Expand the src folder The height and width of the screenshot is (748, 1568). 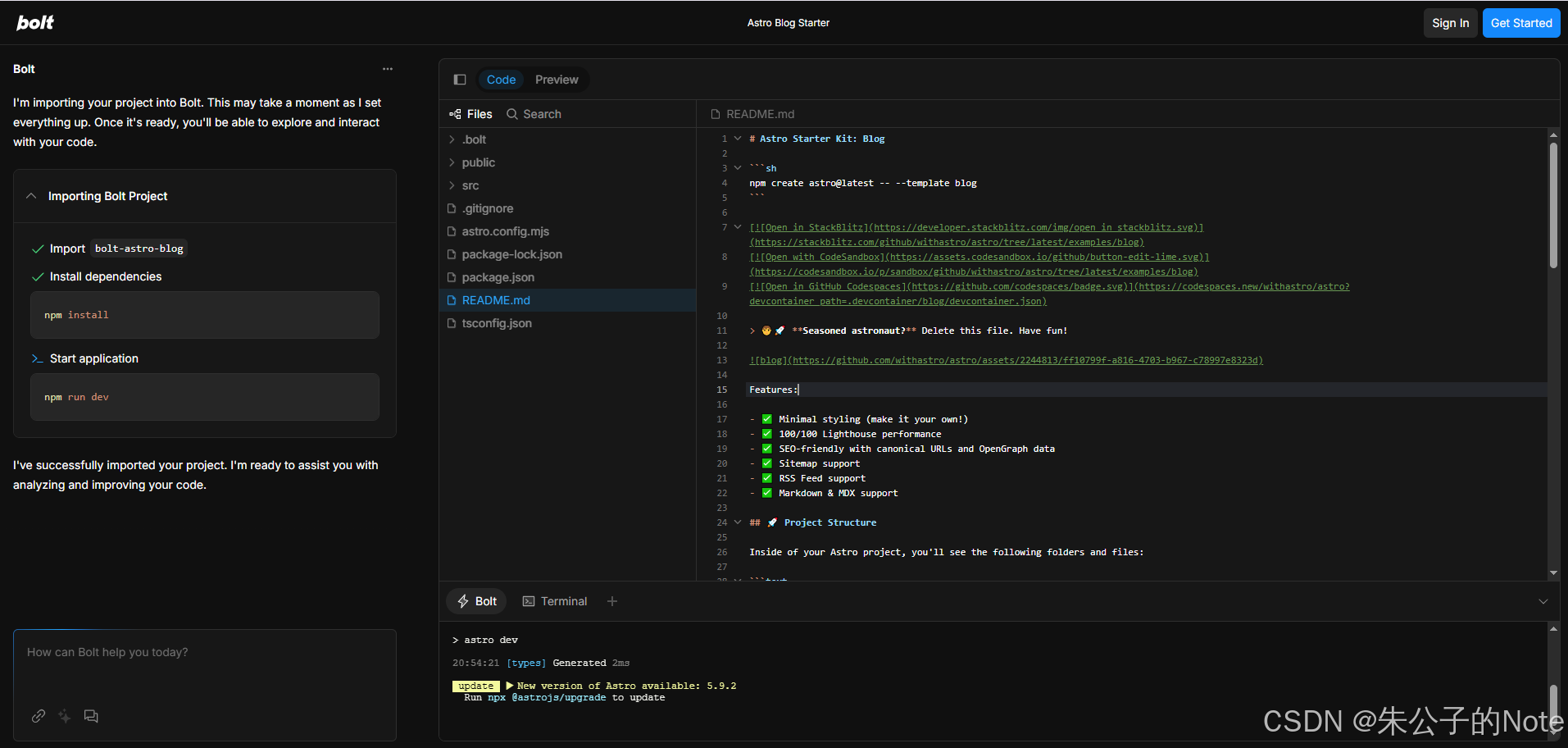coord(452,185)
